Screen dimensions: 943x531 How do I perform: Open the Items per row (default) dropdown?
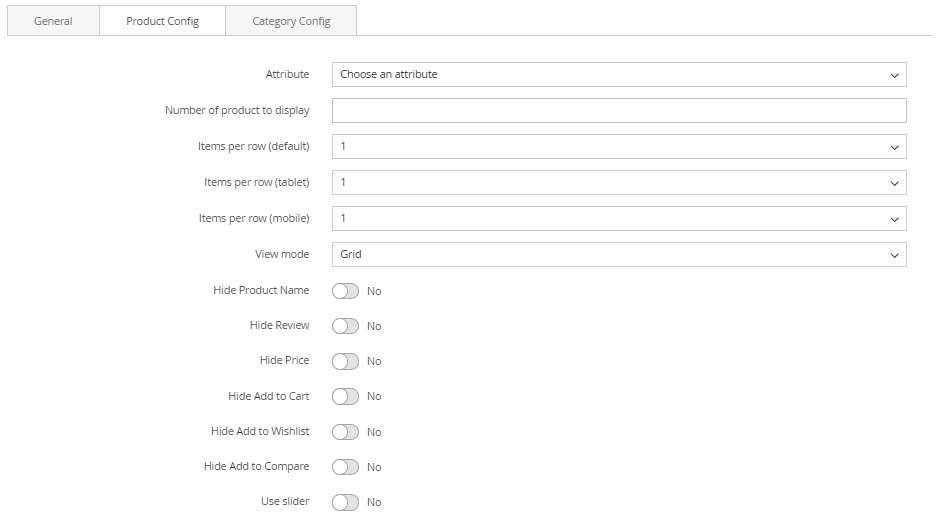[x=618, y=146]
